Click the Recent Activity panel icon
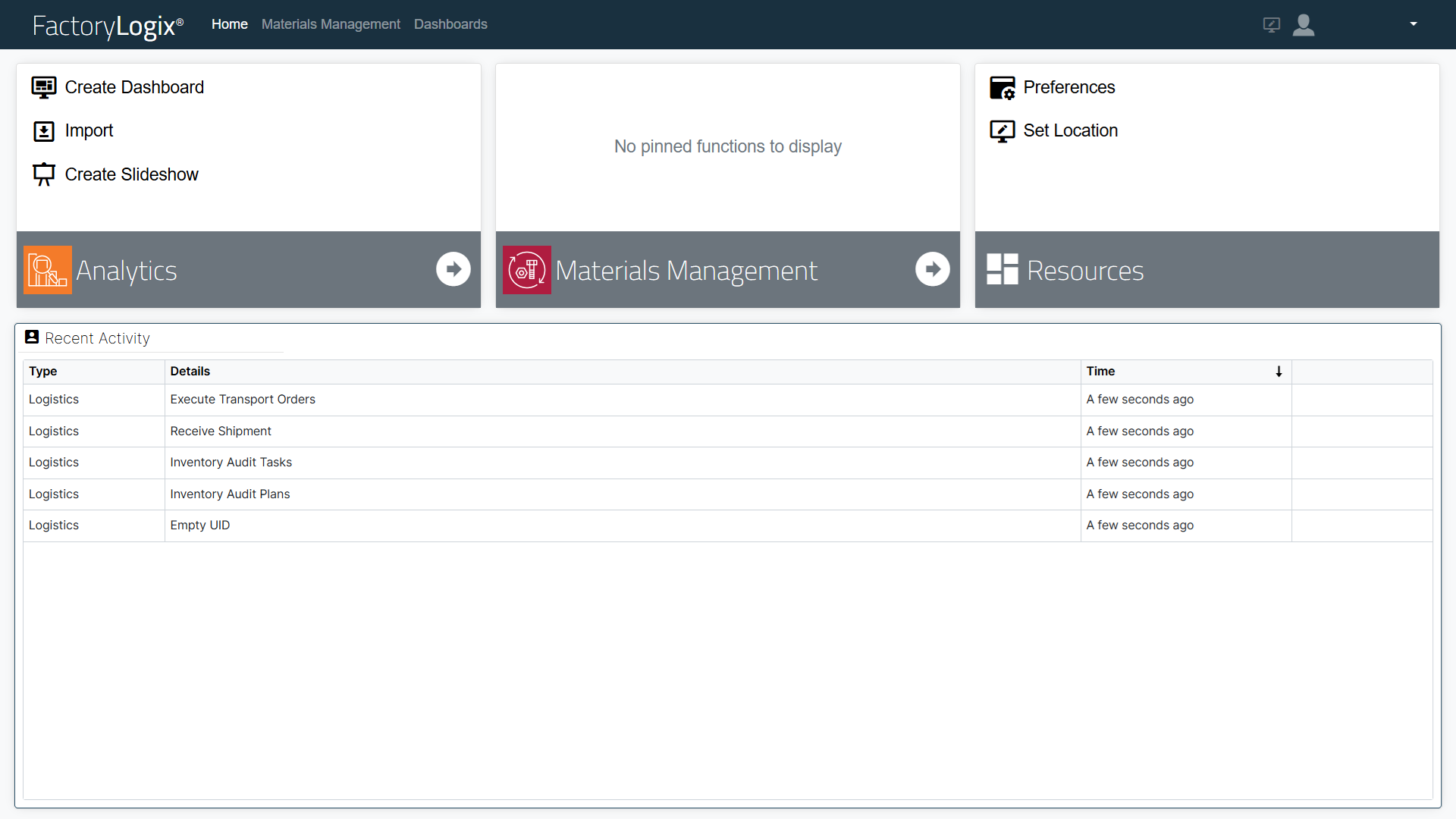1456x819 pixels. click(31, 337)
